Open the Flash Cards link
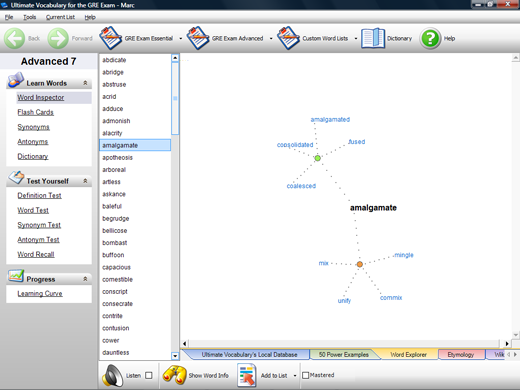The width and height of the screenshot is (520, 390). click(35, 112)
